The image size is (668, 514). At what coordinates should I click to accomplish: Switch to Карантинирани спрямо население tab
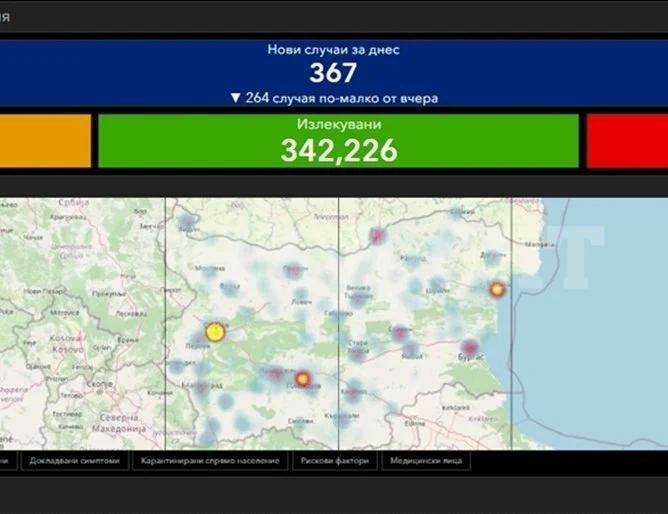(x=210, y=461)
